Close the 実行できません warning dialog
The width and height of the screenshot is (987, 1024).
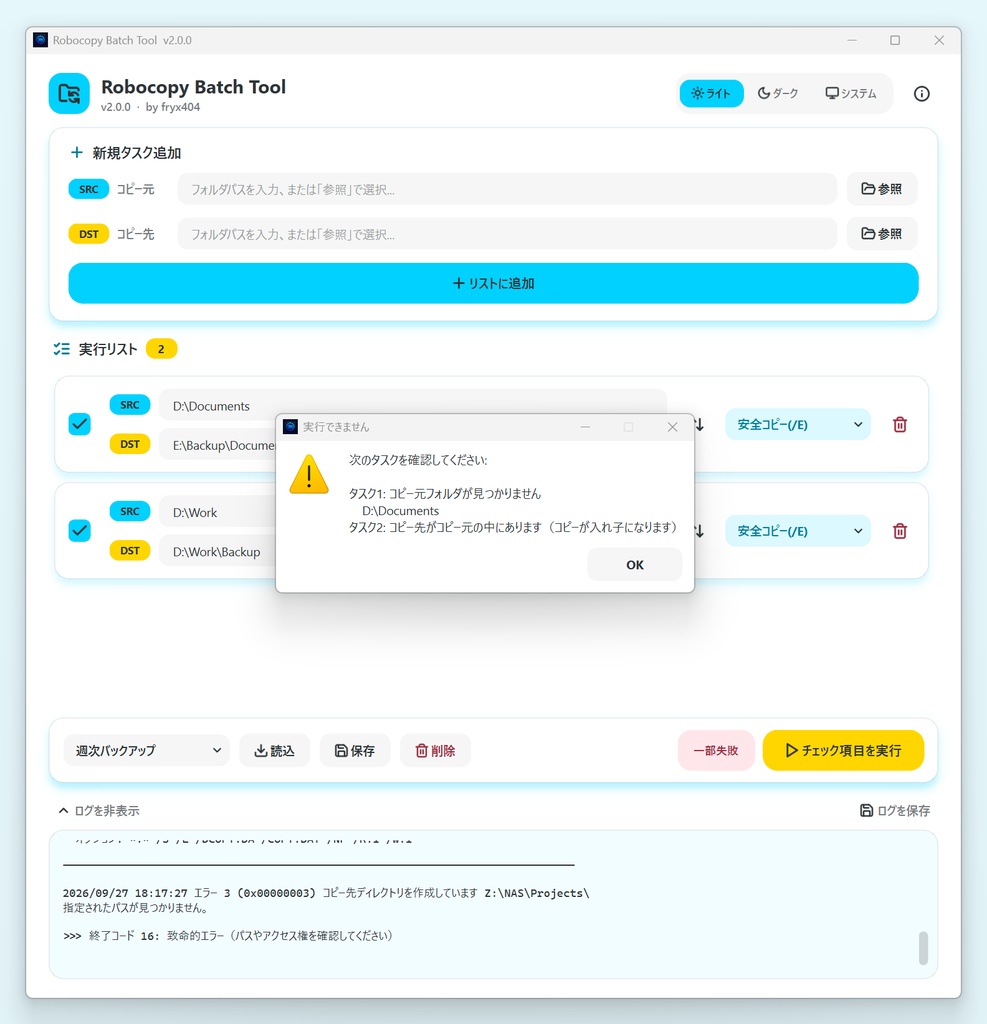pyautogui.click(x=672, y=426)
